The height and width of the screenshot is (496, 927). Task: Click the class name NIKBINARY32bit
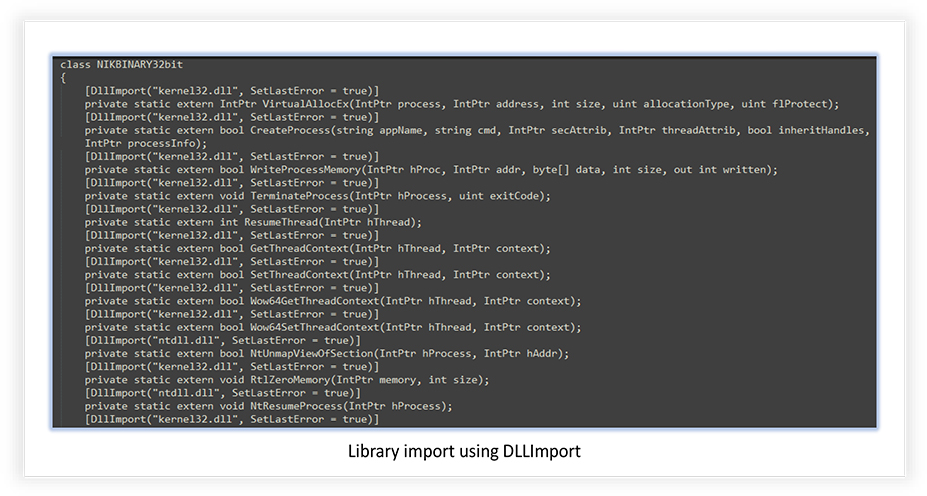click(x=140, y=64)
